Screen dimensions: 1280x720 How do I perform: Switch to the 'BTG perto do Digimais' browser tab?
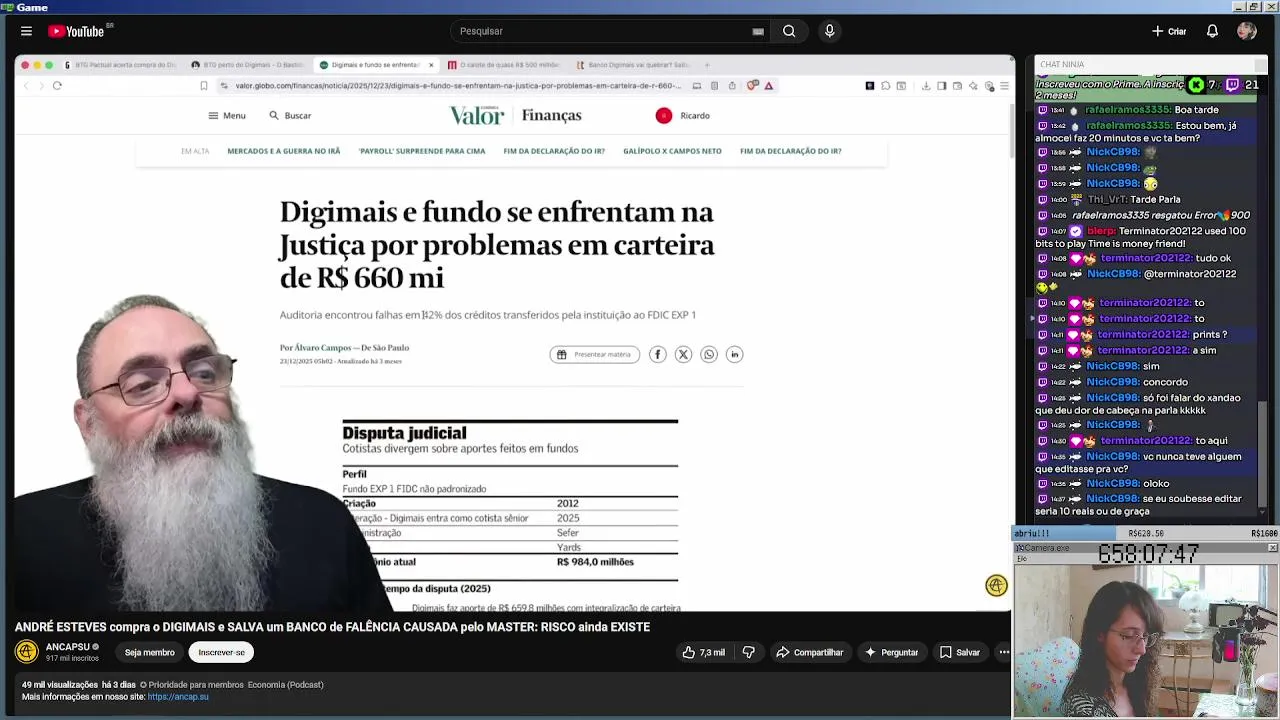(x=247, y=65)
